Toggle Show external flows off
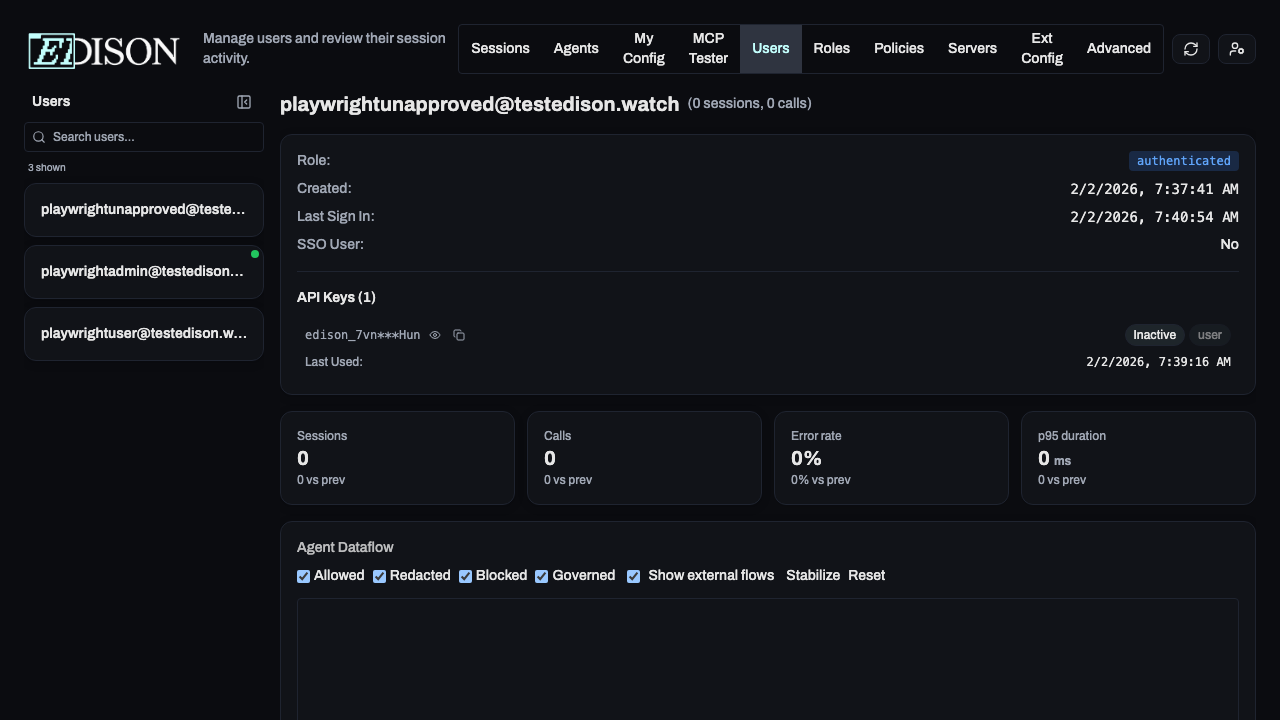Image resolution: width=1280 pixels, height=720 pixels. [633, 576]
